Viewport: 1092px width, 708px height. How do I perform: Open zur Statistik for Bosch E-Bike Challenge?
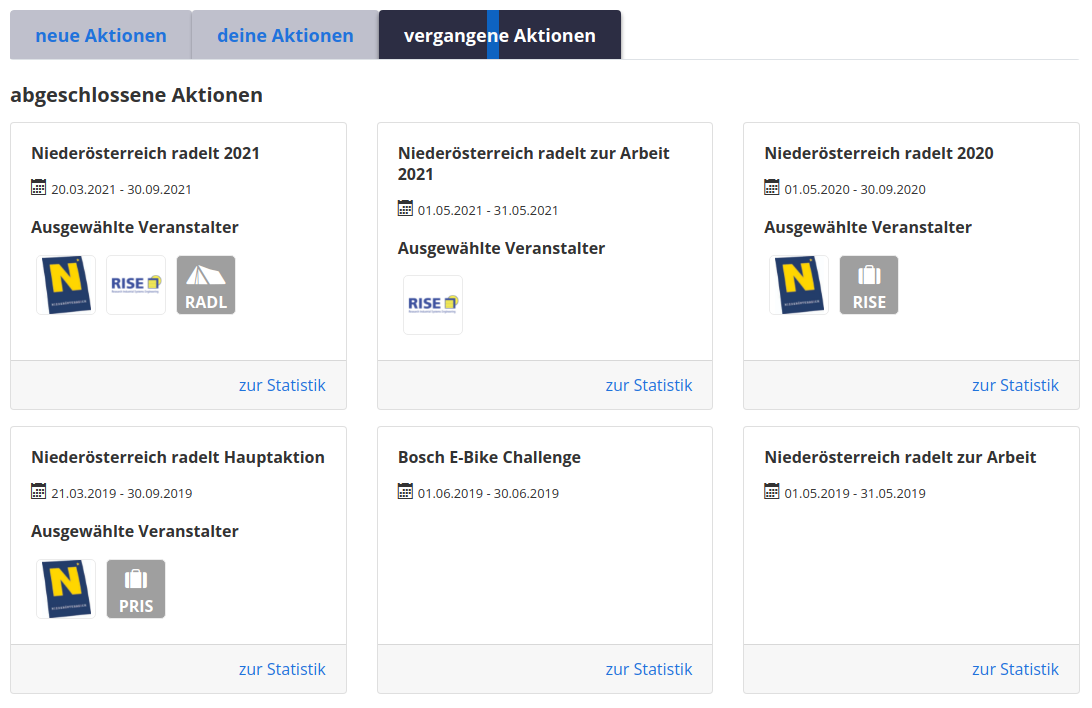click(x=649, y=669)
